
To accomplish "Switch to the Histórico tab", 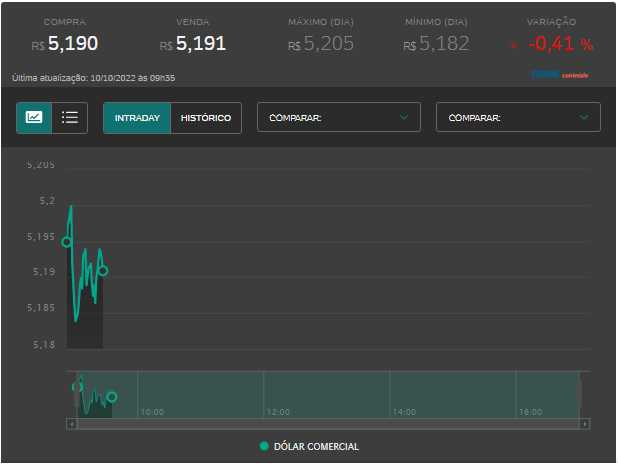I will click(205, 118).
